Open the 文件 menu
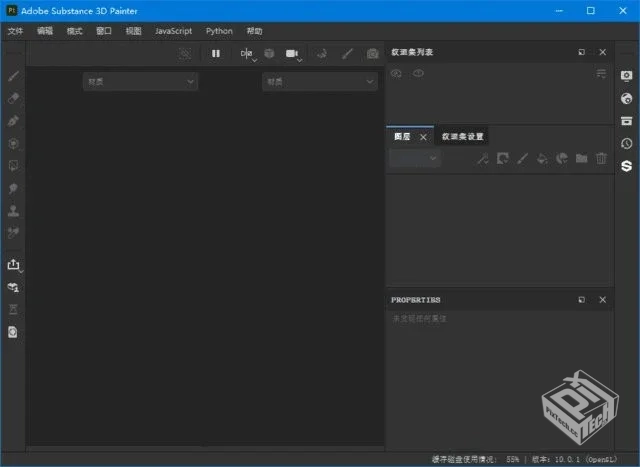 pyautogui.click(x=16, y=31)
